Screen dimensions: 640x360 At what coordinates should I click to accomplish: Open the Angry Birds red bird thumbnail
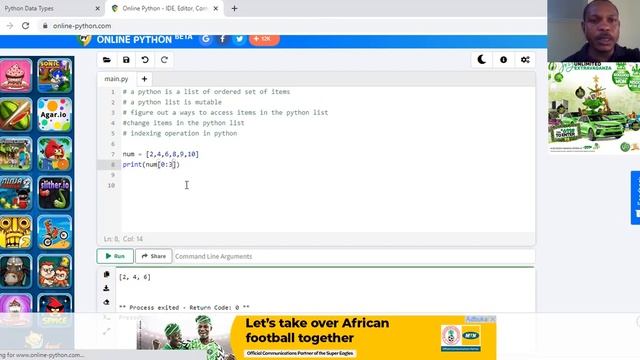tap(54, 153)
